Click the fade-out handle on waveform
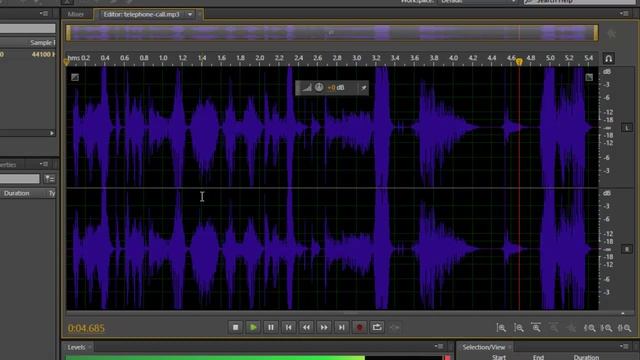 [x=589, y=77]
